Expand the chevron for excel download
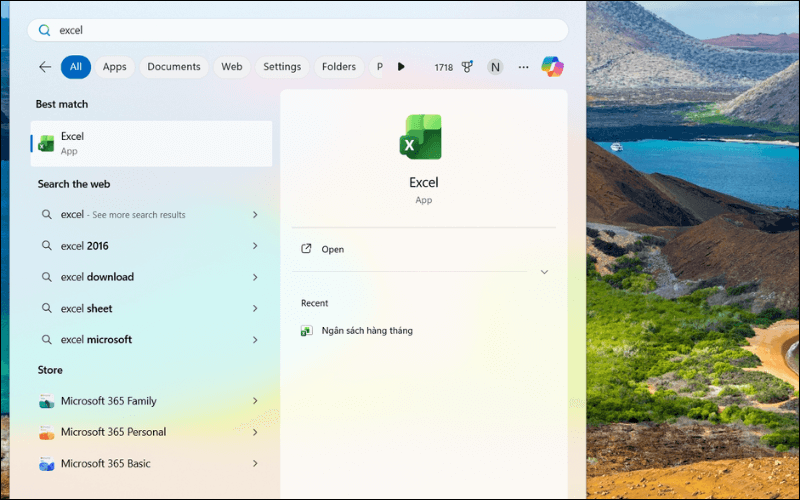The image size is (800, 500). point(255,277)
